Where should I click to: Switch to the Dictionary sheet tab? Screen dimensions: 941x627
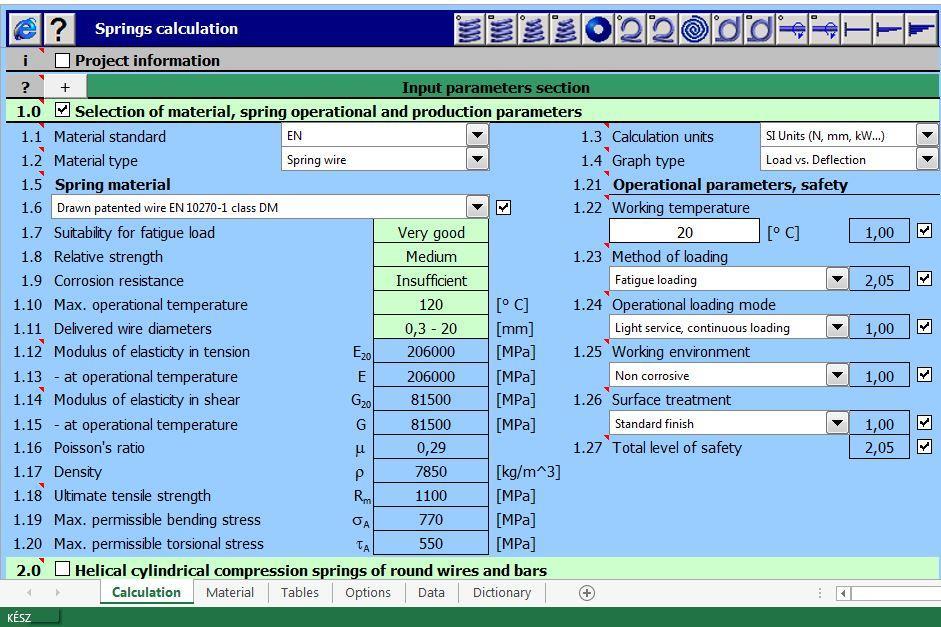pyautogui.click(x=502, y=592)
